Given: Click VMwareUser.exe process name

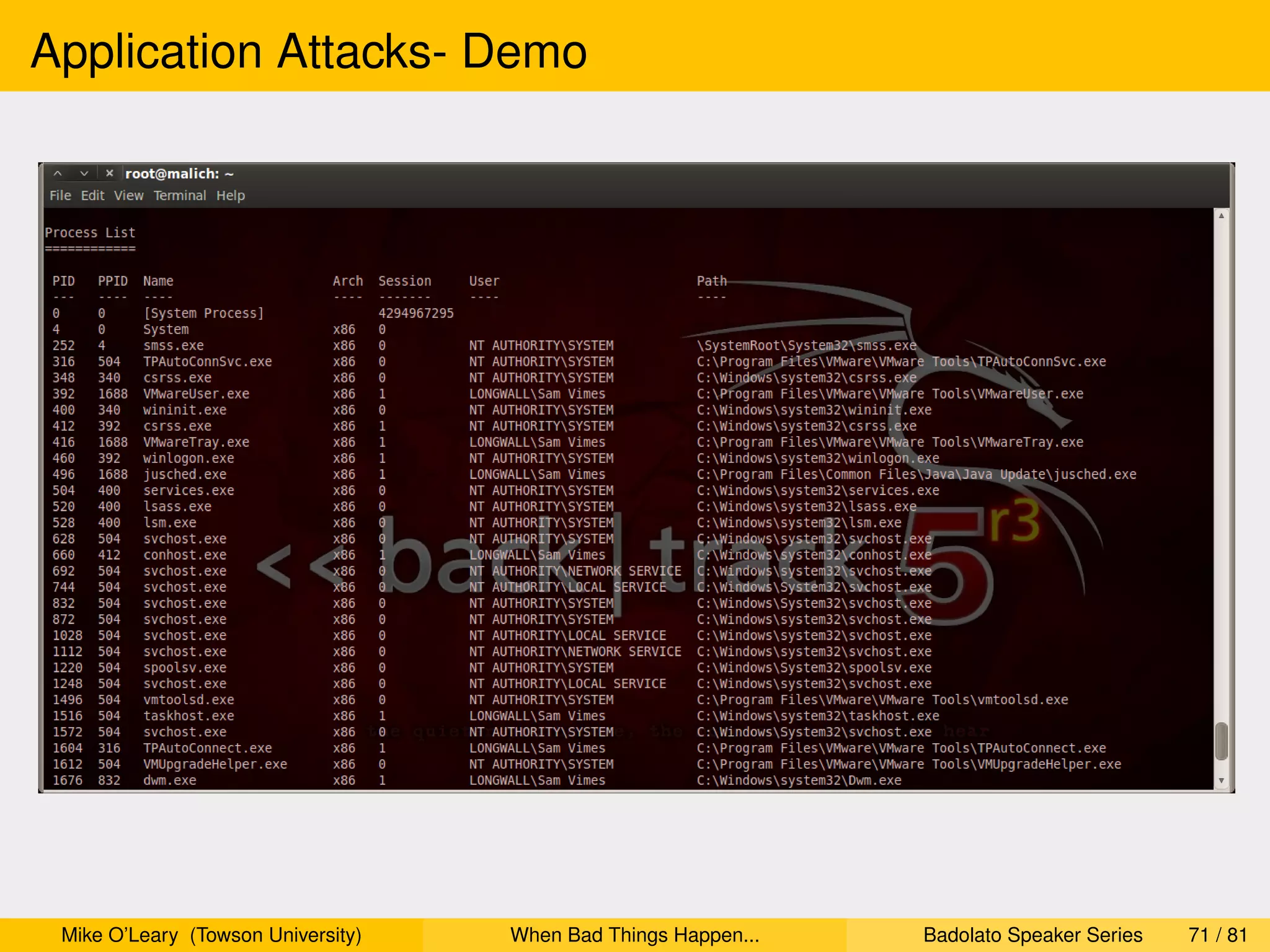Looking at the screenshot, I should point(196,394).
